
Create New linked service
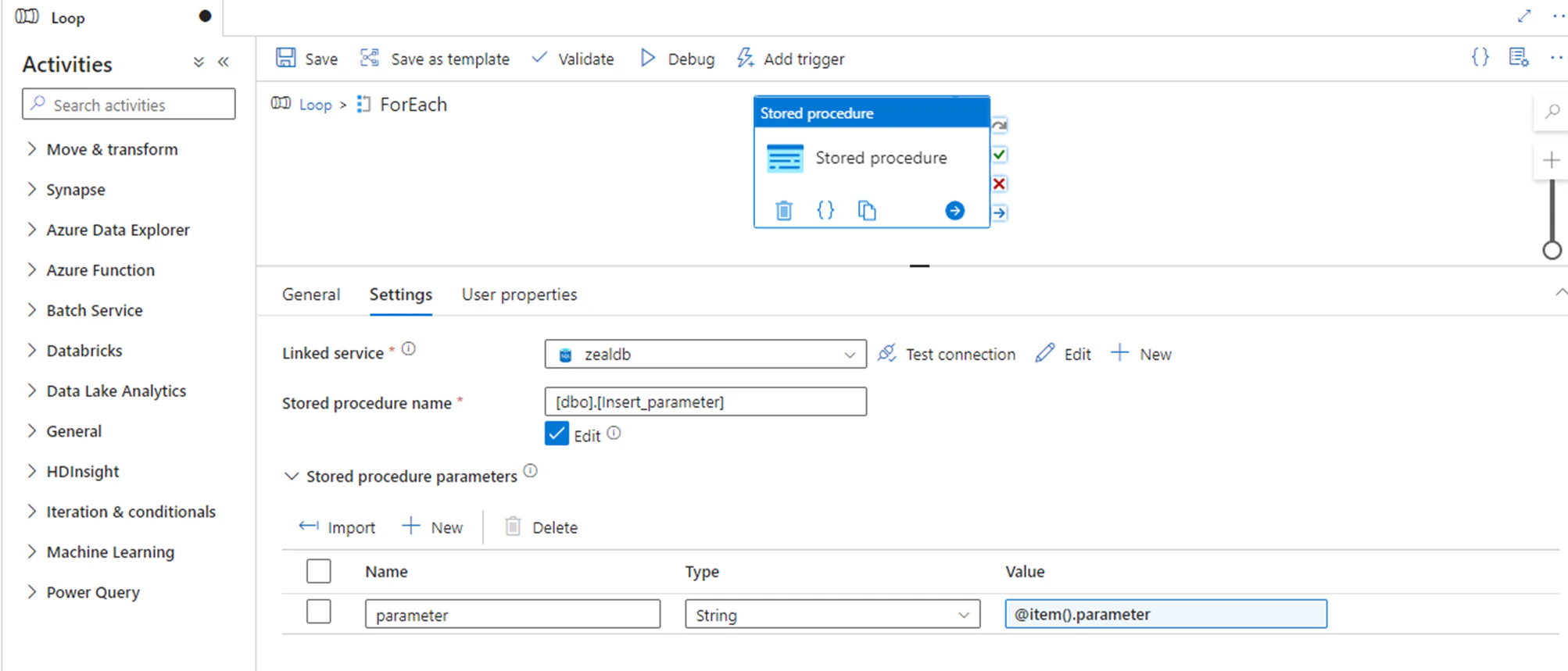click(1141, 354)
